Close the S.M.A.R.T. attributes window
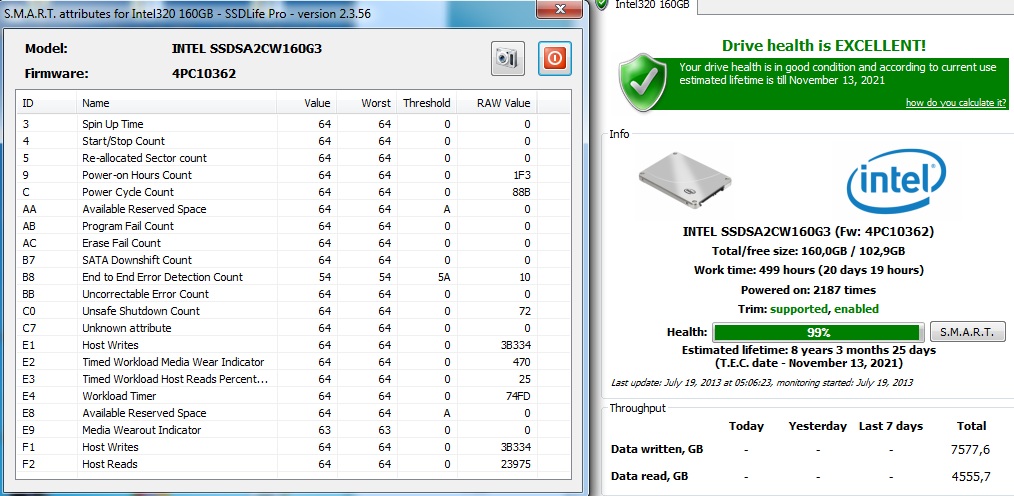 [x=561, y=8]
